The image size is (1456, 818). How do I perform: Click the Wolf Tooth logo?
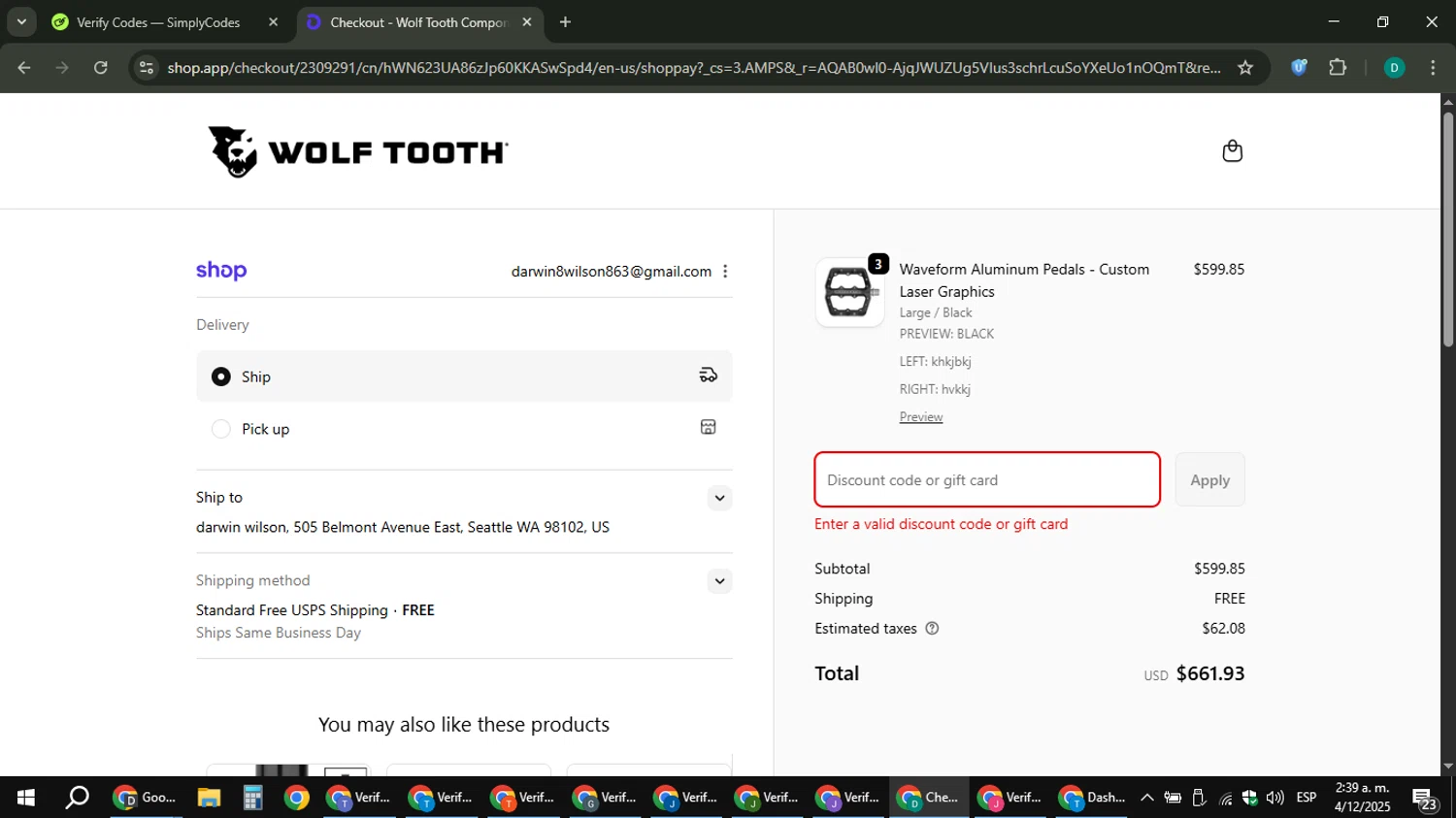358,151
